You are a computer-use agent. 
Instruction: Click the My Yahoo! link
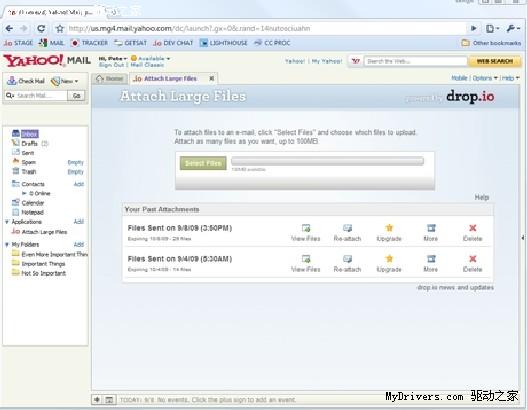pos(327,61)
